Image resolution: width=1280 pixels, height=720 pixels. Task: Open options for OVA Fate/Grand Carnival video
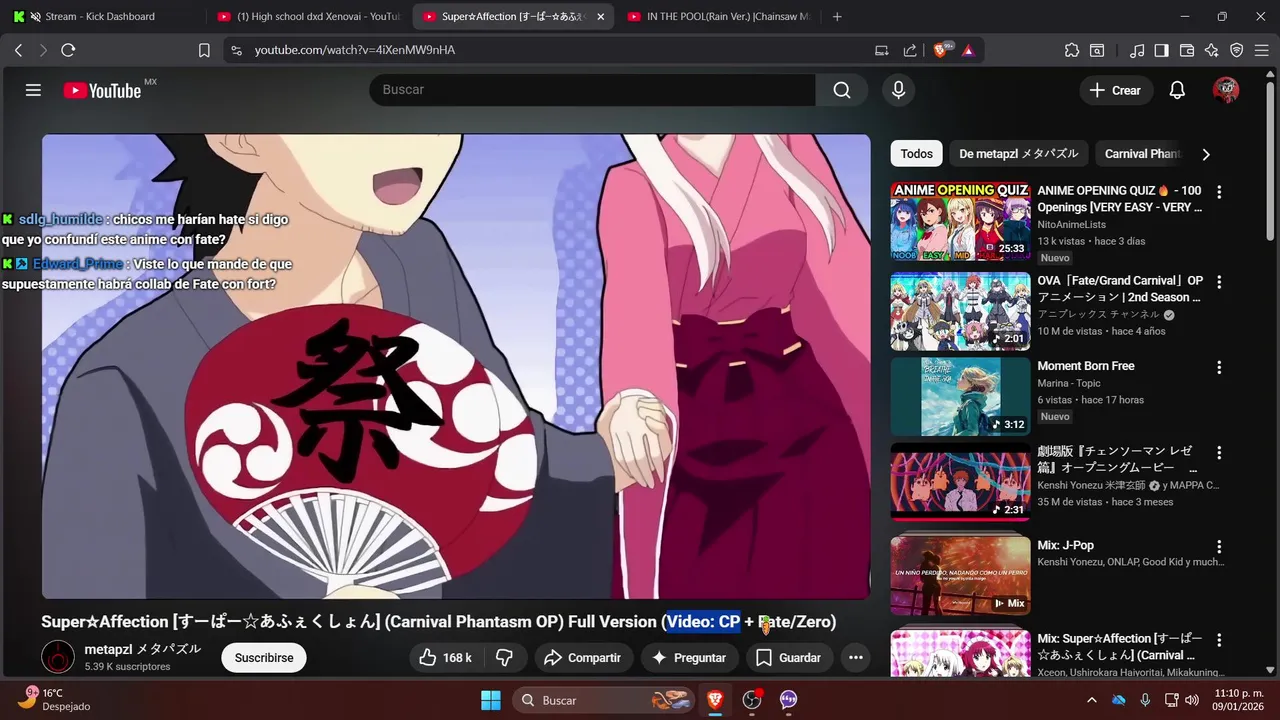point(1219,282)
